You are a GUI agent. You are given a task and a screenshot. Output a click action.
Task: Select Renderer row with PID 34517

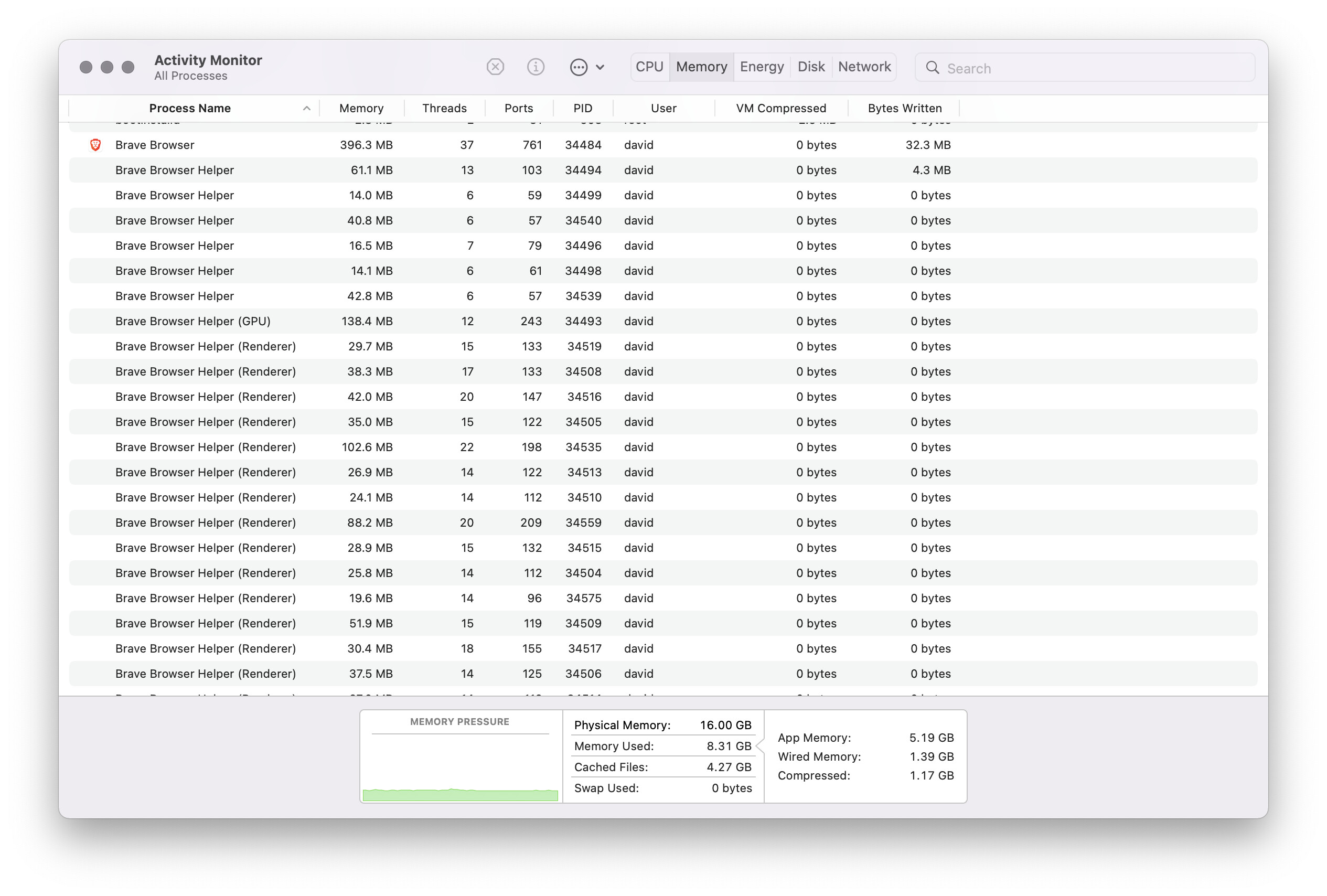[663, 649]
